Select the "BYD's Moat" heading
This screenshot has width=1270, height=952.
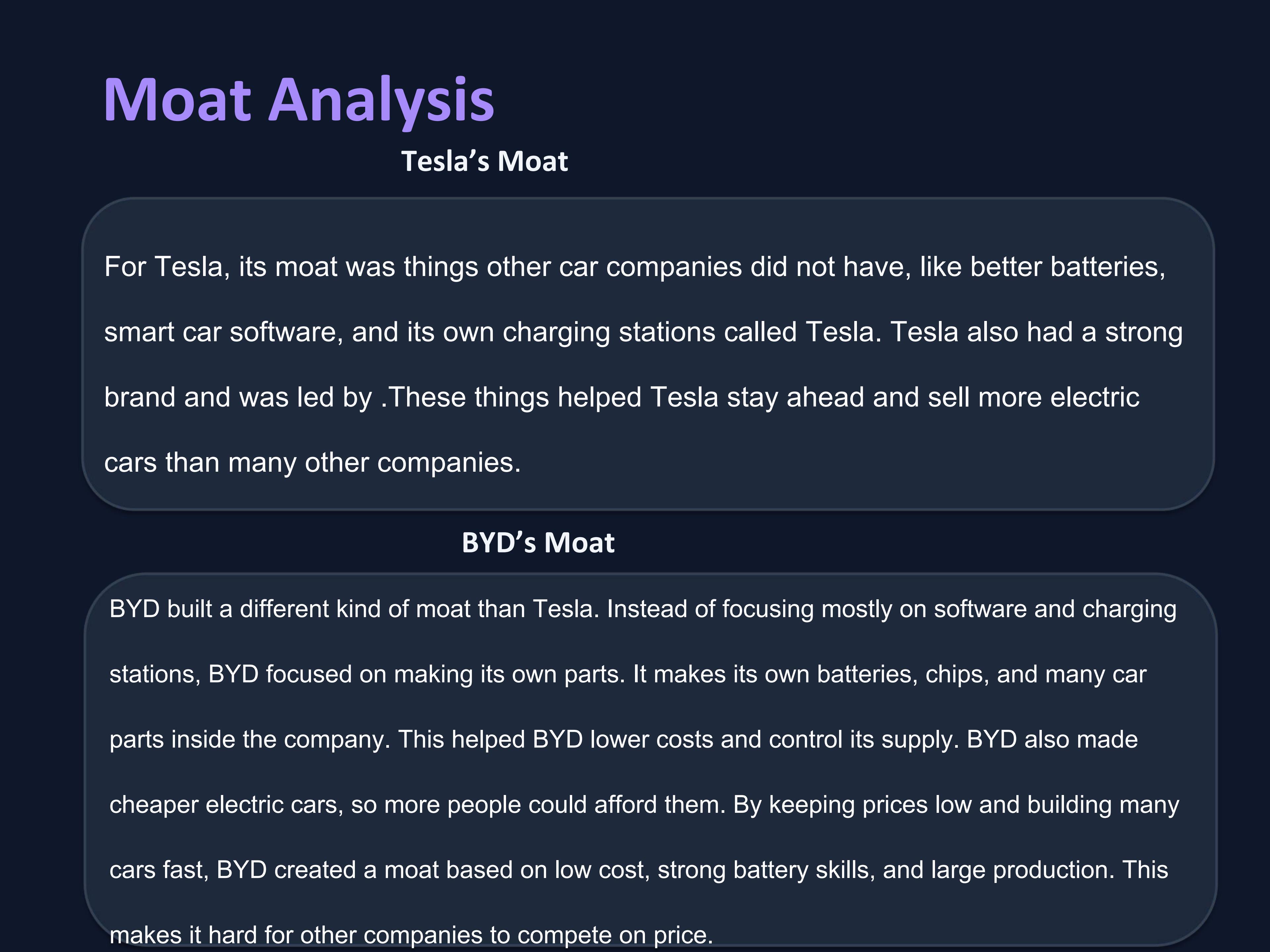point(538,543)
